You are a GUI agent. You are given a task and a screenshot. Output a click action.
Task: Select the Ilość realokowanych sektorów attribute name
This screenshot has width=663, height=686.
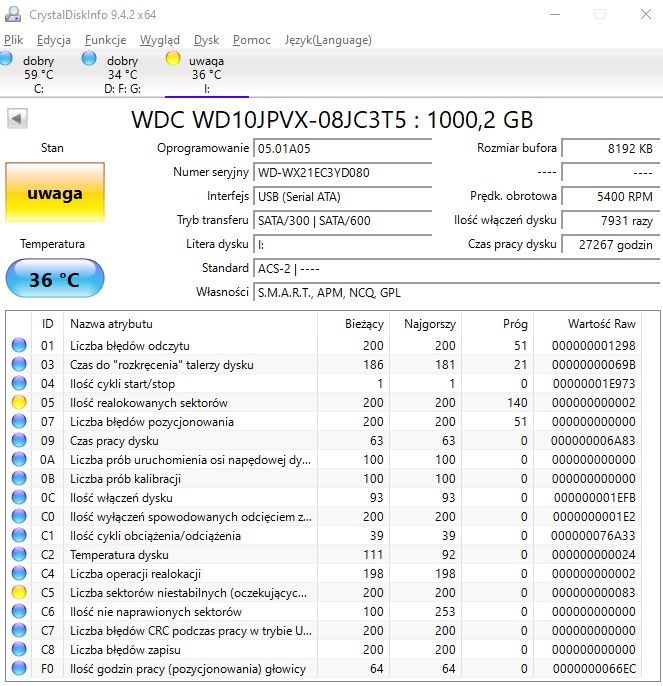coord(149,402)
